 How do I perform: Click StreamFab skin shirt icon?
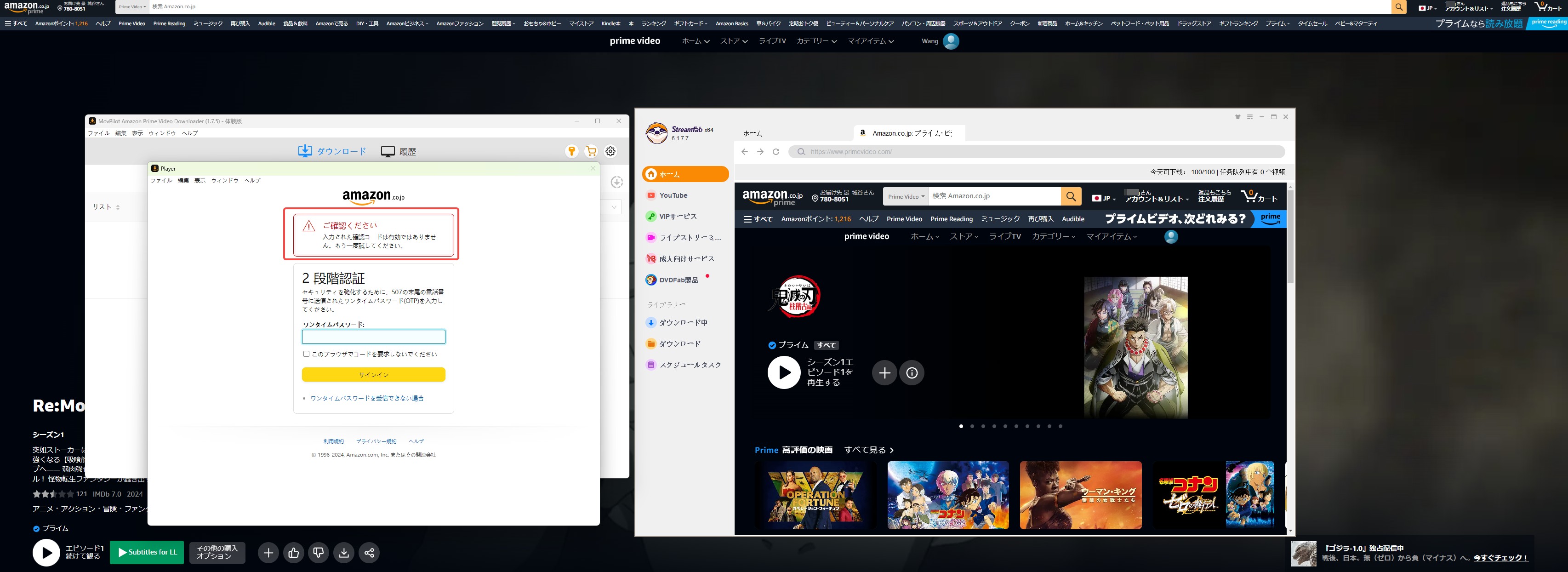[x=1237, y=117]
